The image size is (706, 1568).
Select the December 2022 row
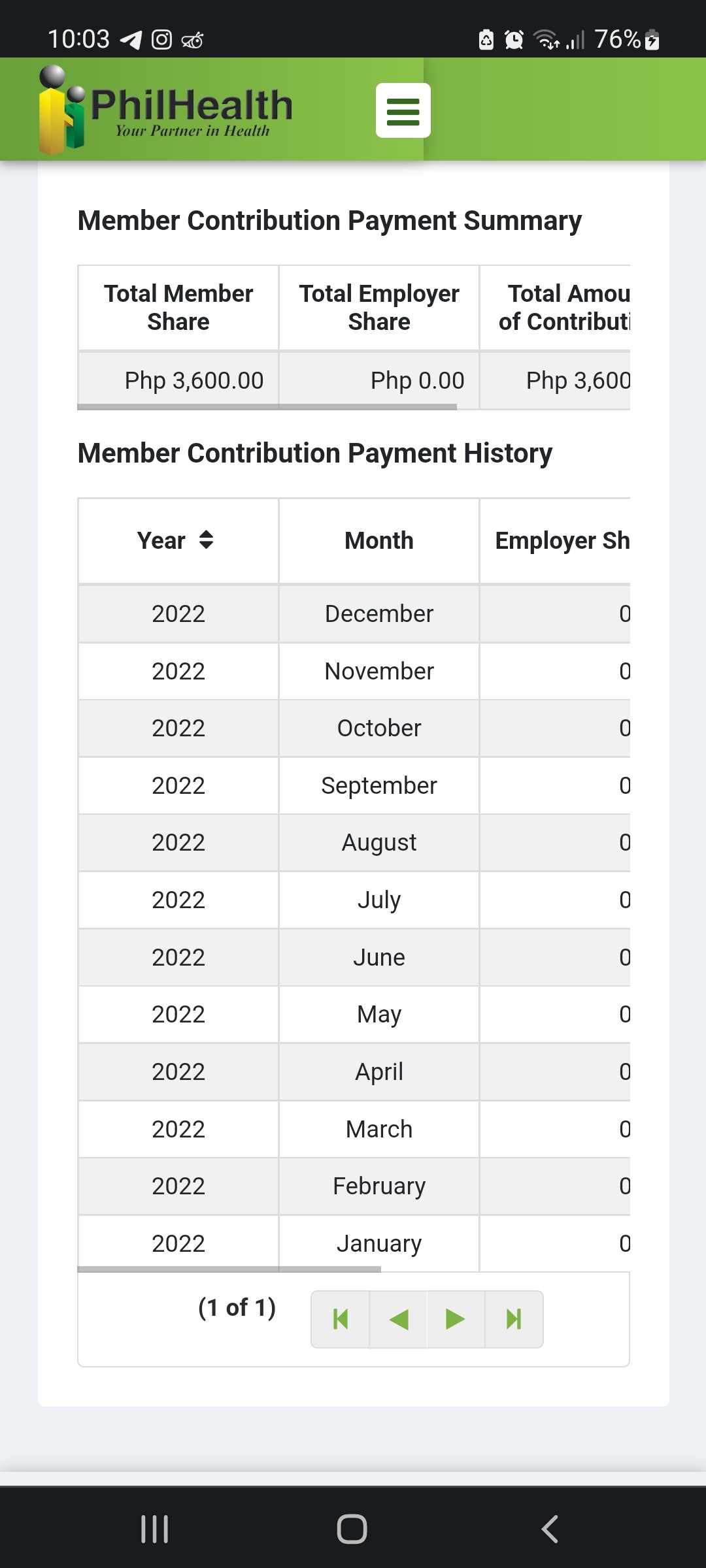coord(354,614)
